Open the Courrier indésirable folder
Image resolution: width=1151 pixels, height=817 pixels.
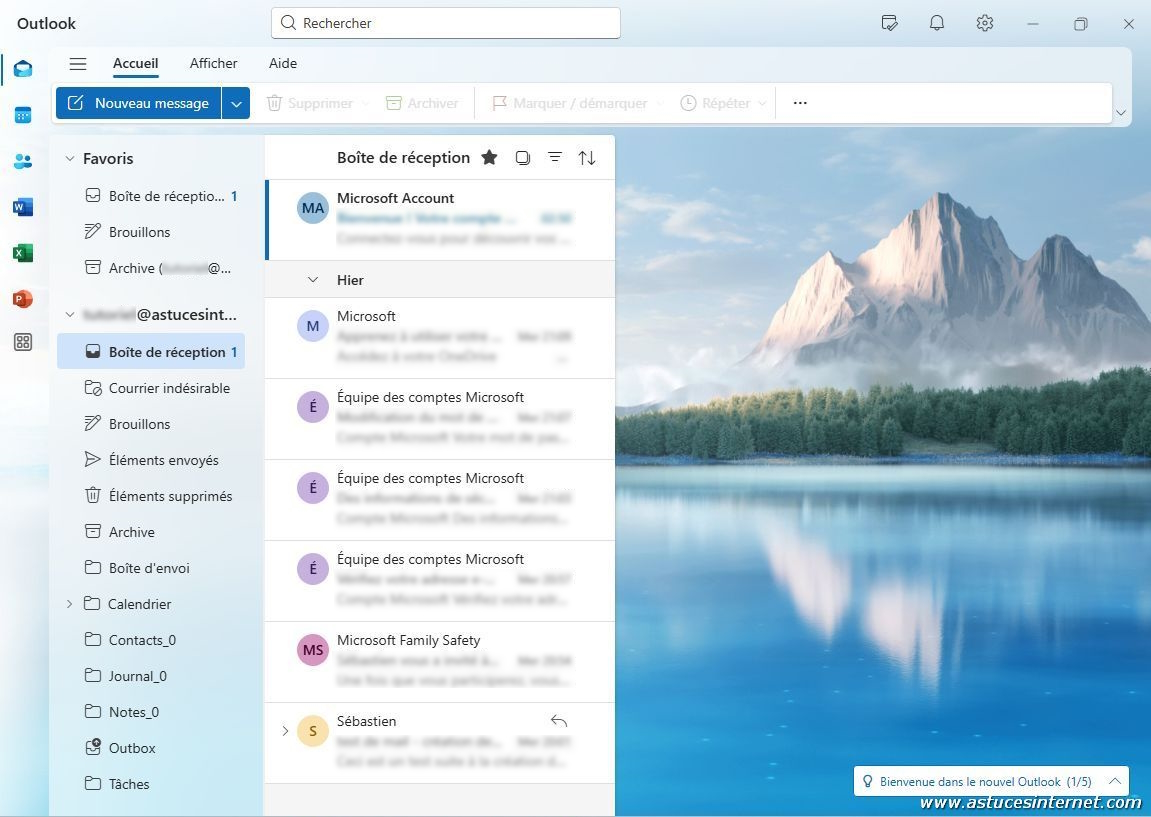(x=151, y=388)
